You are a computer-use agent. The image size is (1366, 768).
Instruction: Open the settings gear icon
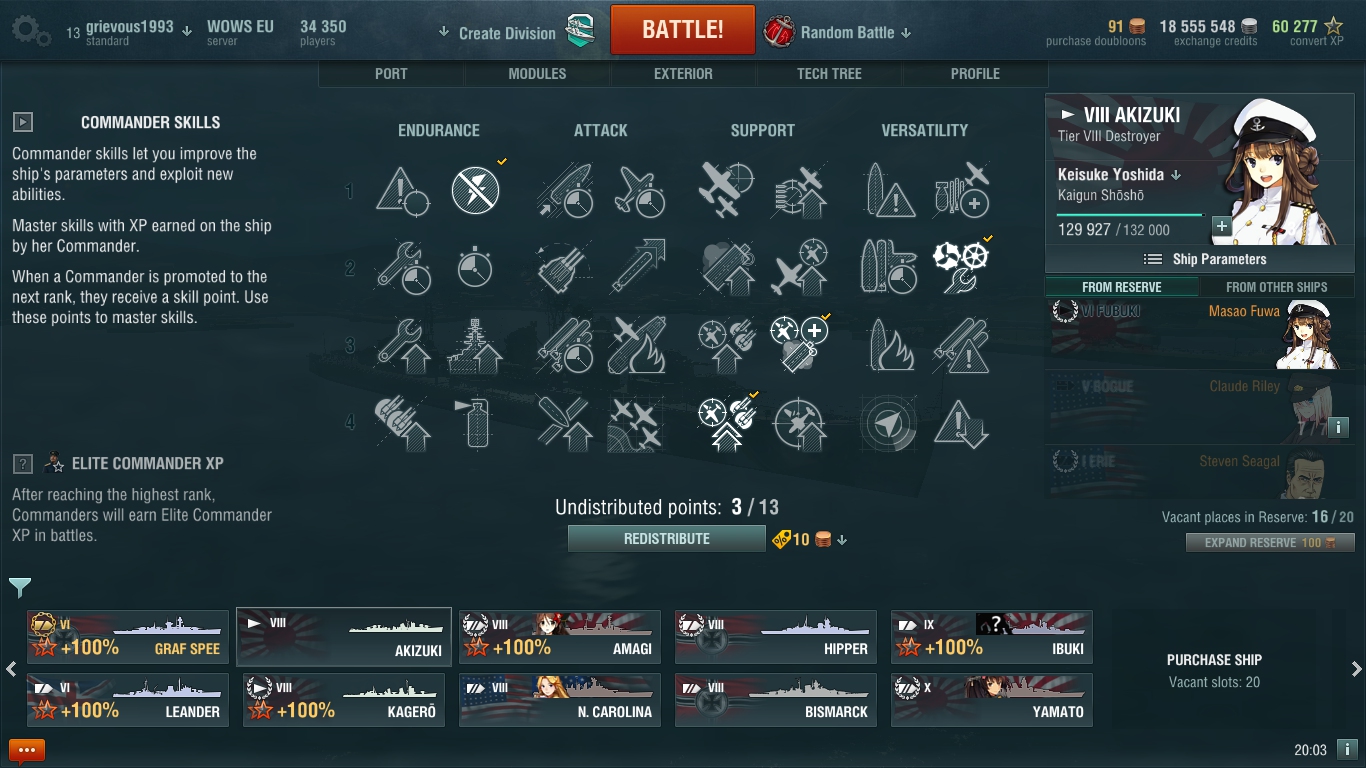(x=30, y=31)
